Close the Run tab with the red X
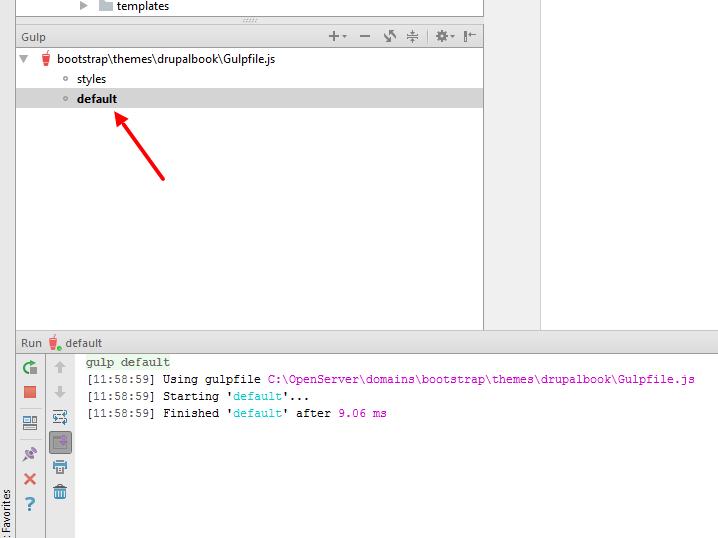Viewport: 718px width, 538px height. click(30, 479)
